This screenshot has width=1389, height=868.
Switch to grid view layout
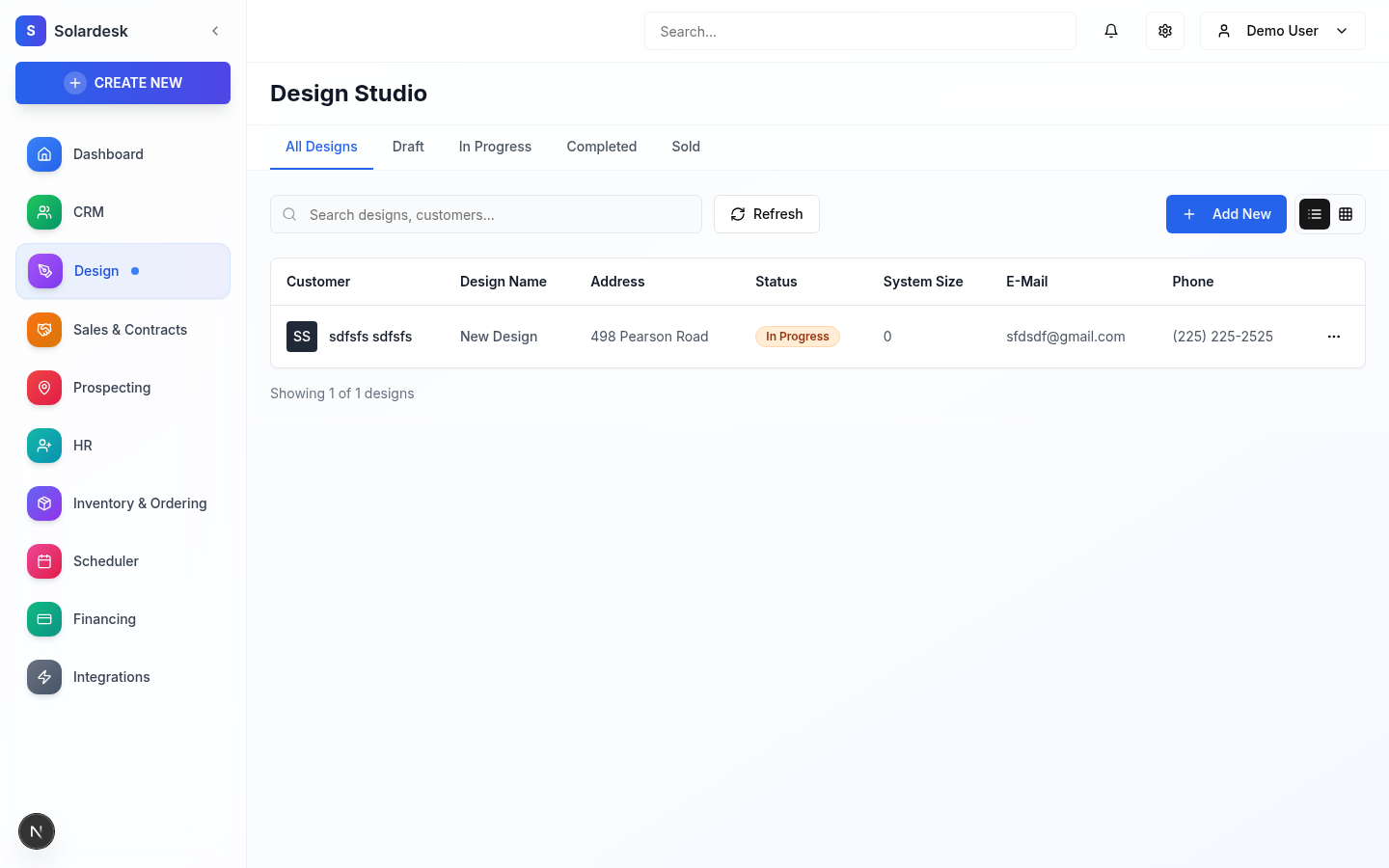tap(1346, 213)
